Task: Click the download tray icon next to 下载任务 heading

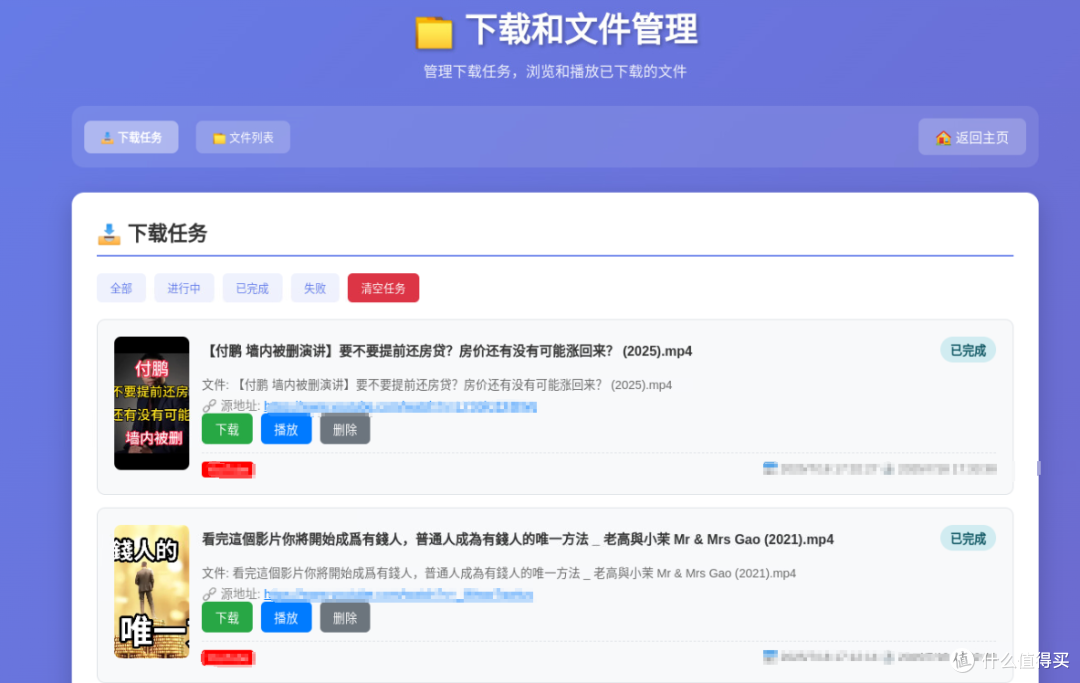Action: pyautogui.click(x=109, y=234)
